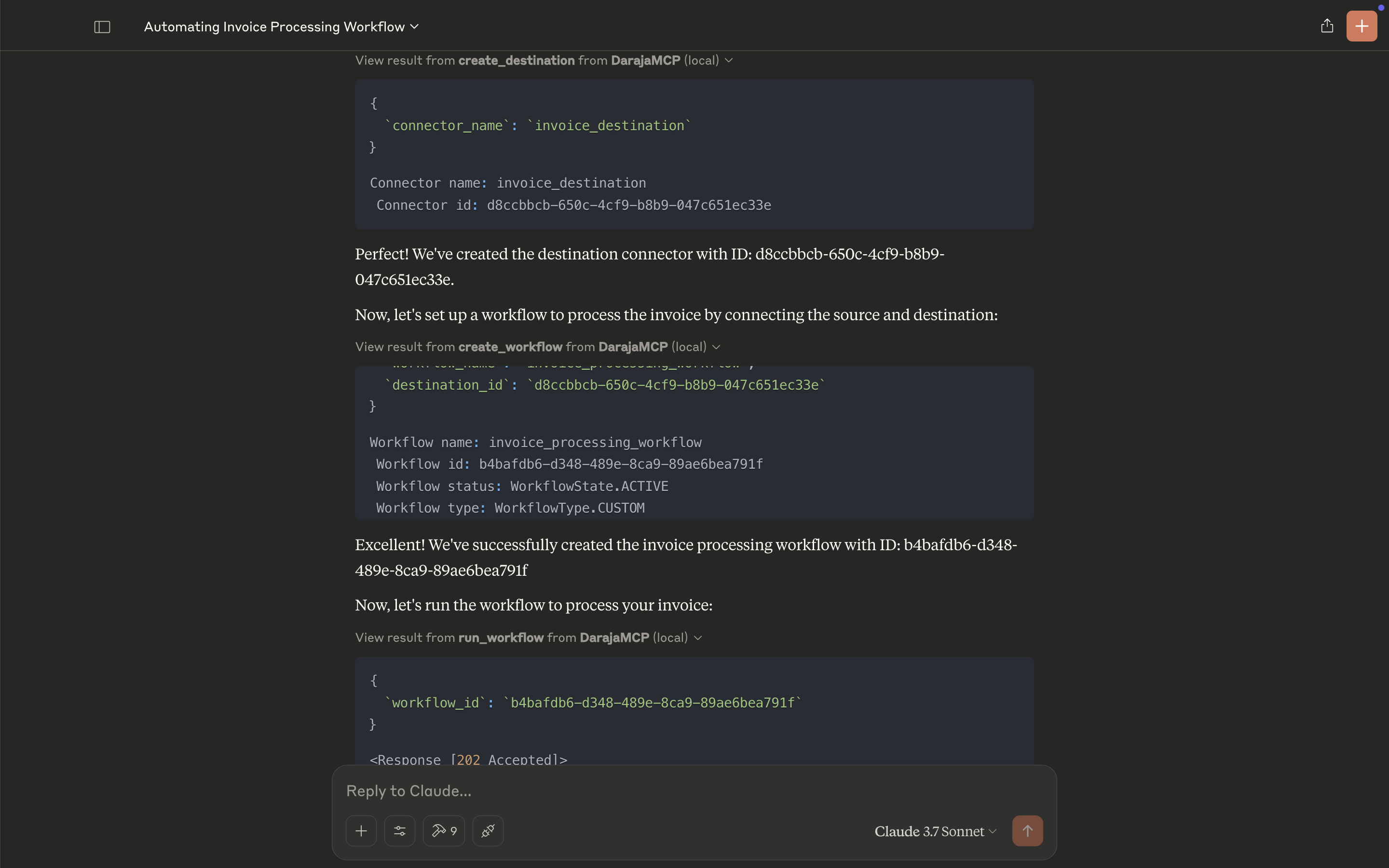Start a new chat with plus button
Viewport: 1389px width, 868px height.
(1361, 27)
